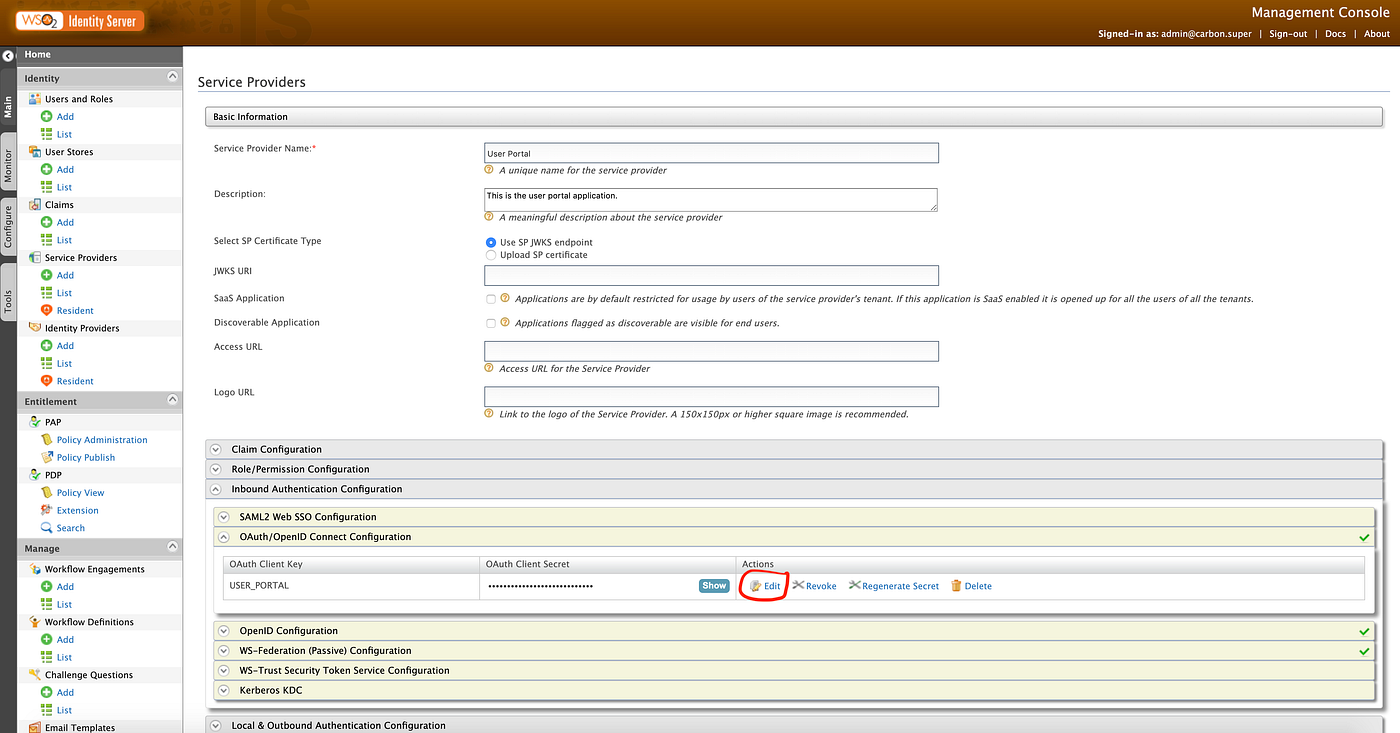Check the Discoverable Application option
1400x733 pixels.
[x=490, y=323]
